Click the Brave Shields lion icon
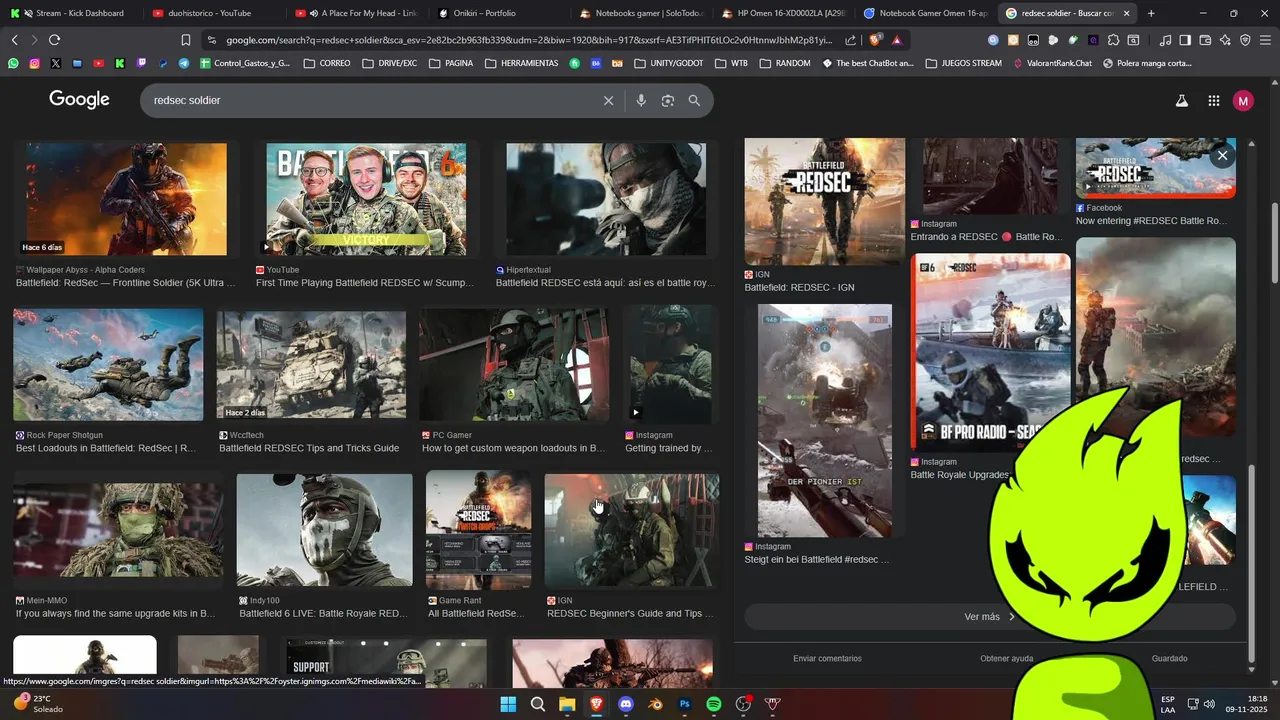This screenshot has height=720, width=1280. pos(875,40)
